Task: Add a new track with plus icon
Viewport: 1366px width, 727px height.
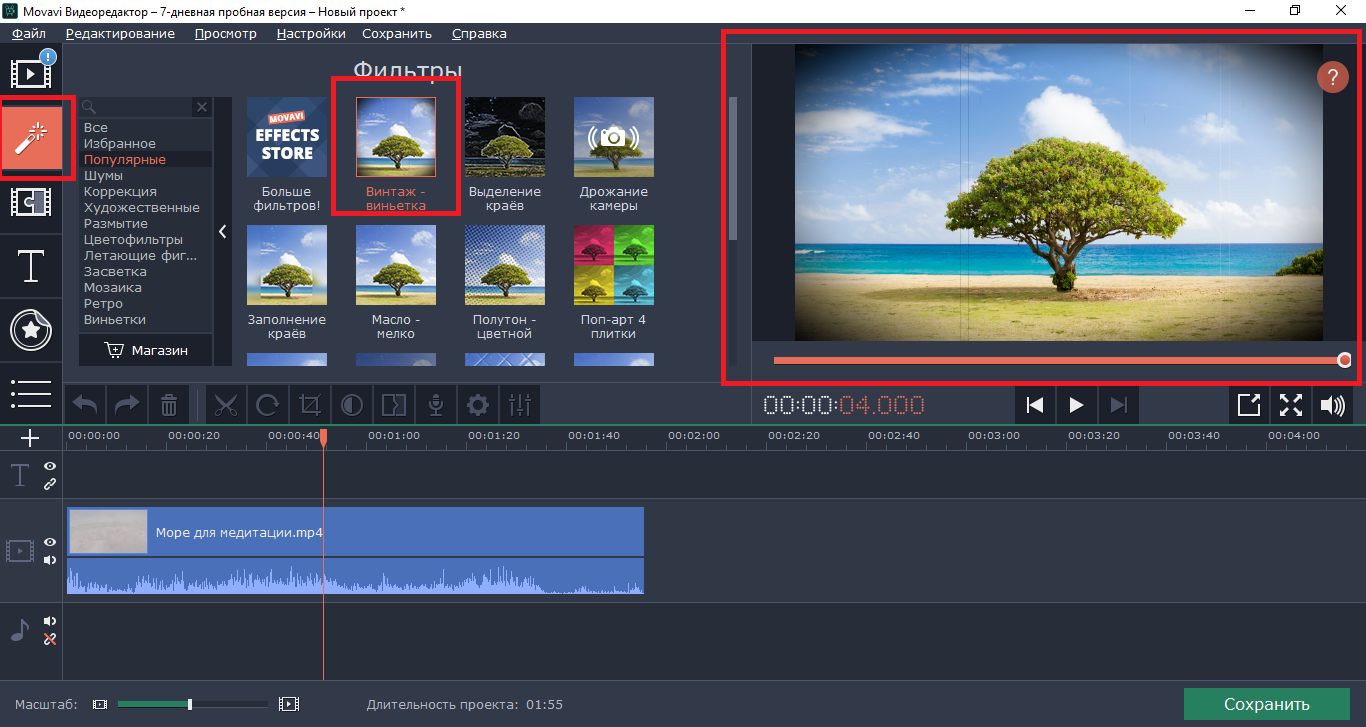Action: click(30, 438)
